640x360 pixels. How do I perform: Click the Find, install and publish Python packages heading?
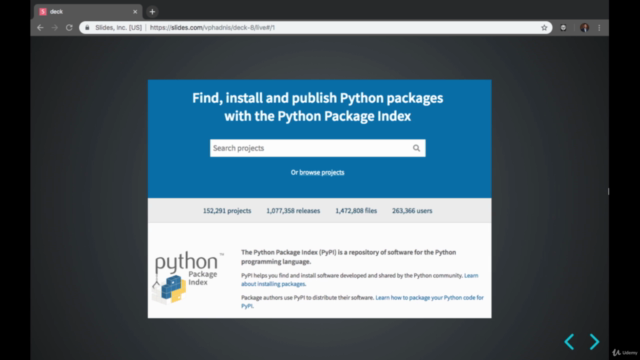coord(318,107)
